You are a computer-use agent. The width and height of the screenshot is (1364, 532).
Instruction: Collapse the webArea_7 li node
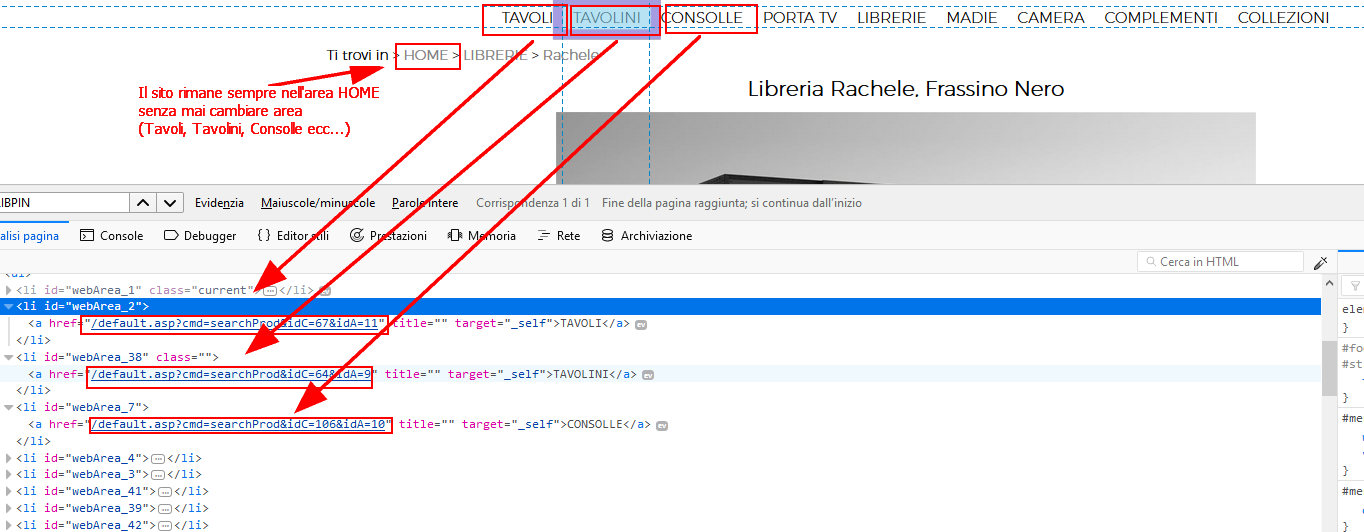pos(9,408)
